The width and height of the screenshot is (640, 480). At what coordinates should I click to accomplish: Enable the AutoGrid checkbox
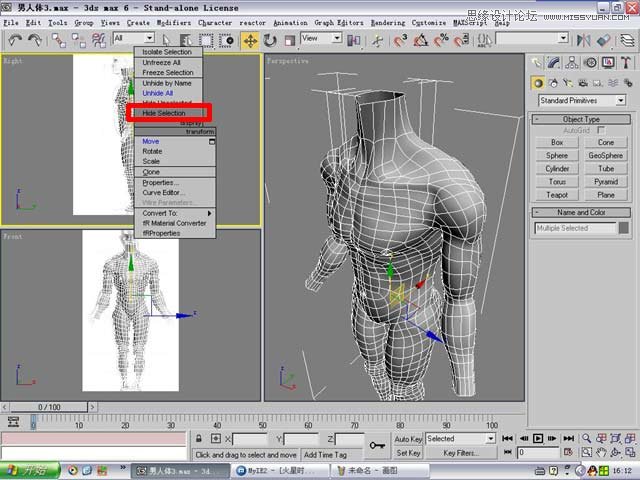pyautogui.click(x=600, y=130)
